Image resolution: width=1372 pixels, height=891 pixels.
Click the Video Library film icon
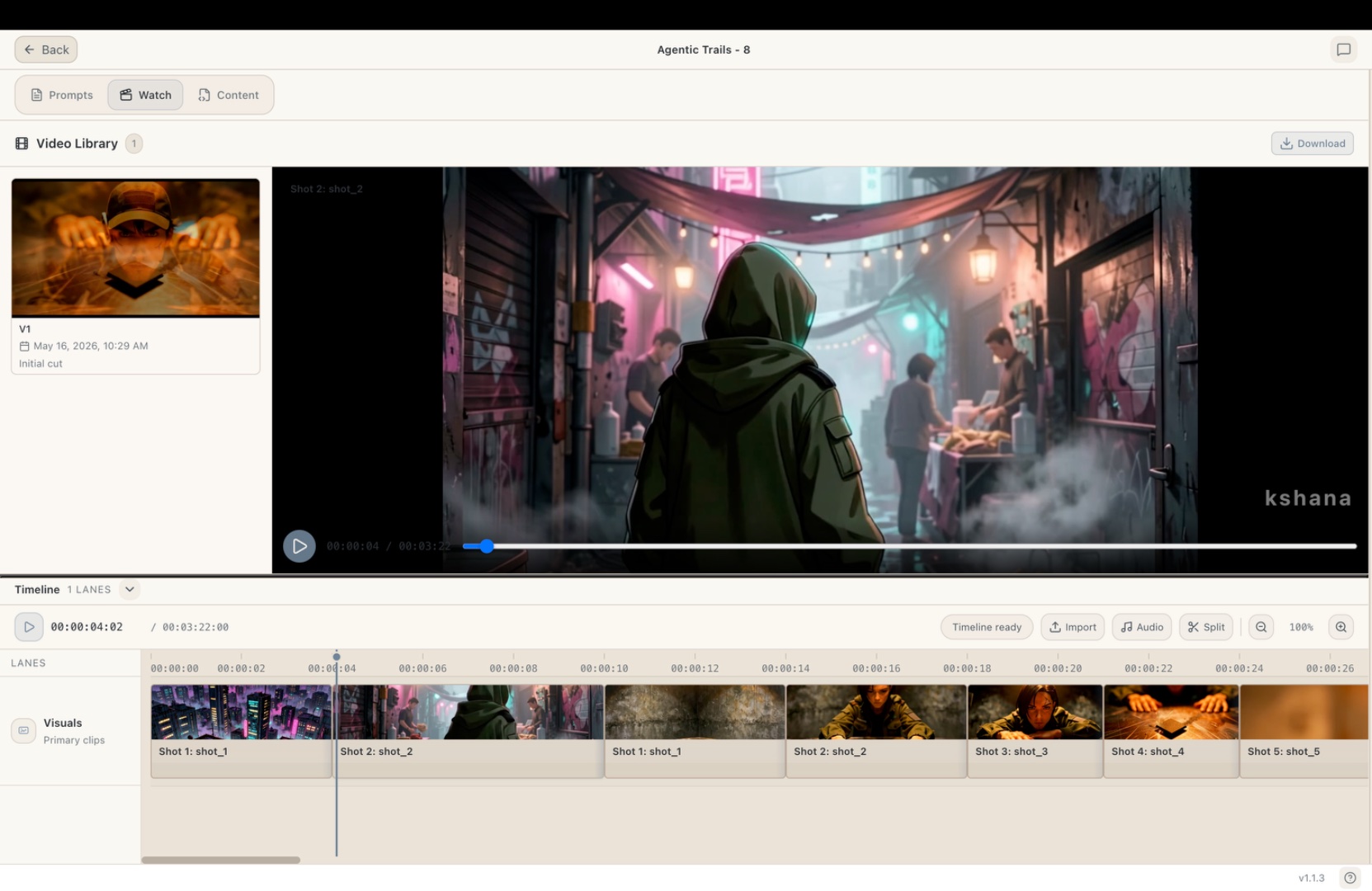(21, 144)
